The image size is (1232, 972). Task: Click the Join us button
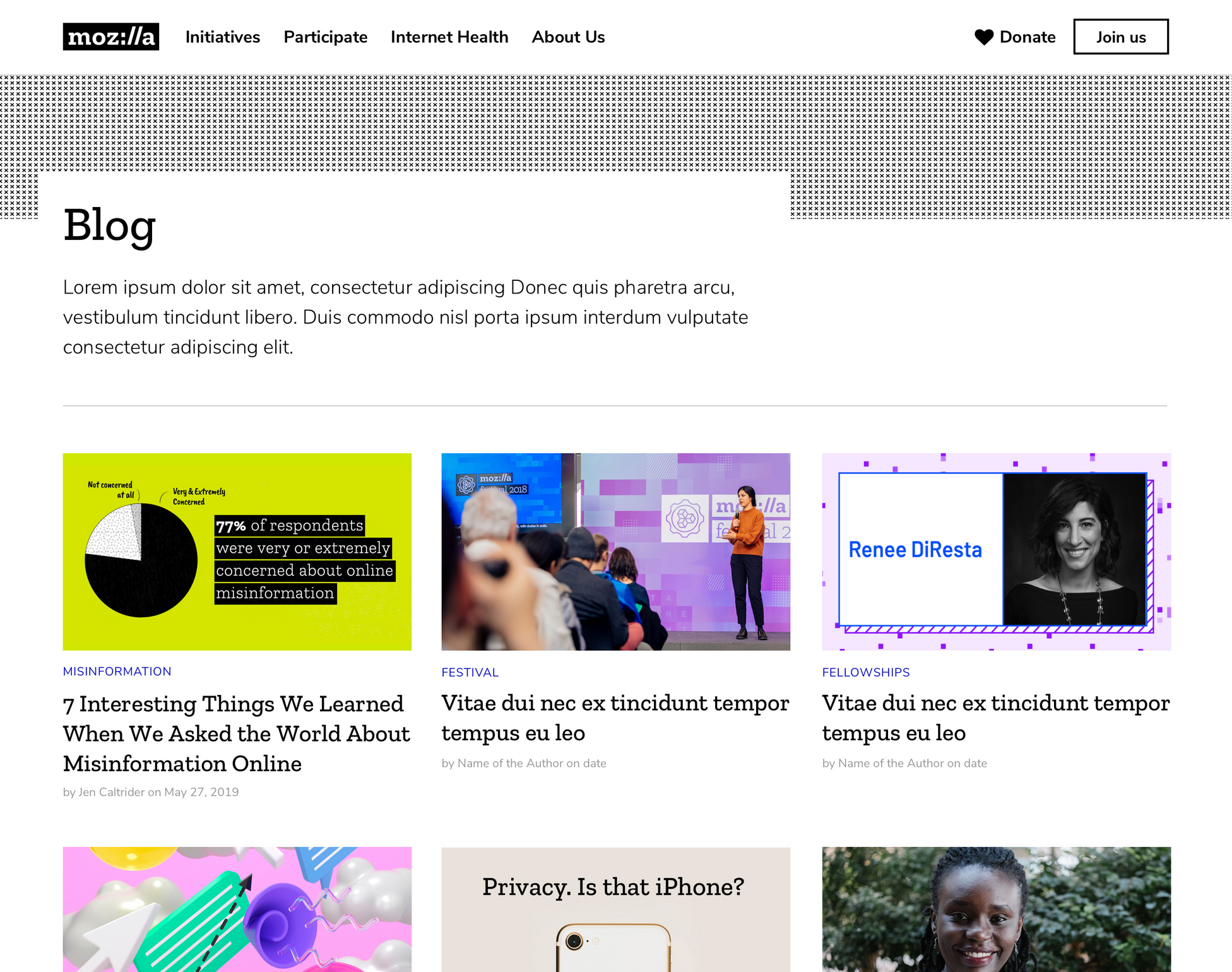pos(1121,37)
